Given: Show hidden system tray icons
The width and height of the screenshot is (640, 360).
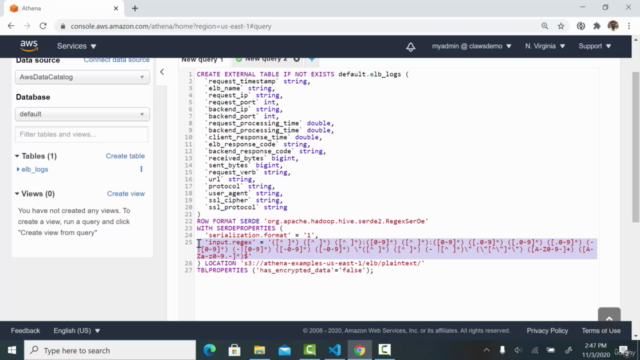Looking at the screenshot, I should coord(487,350).
